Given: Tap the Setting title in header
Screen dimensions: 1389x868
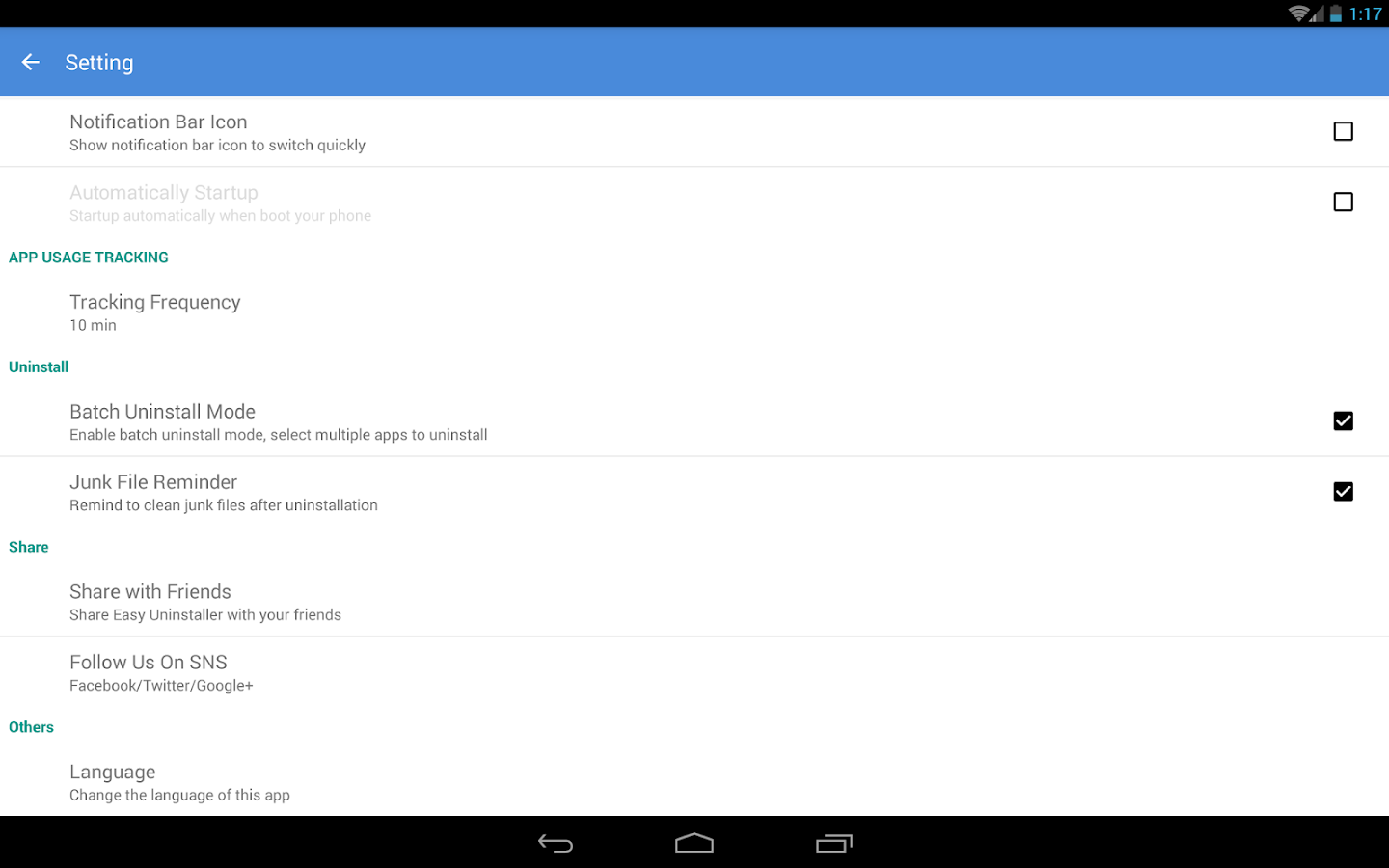Looking at the screenshot, I should pyautogui.click(x=99, y=63).
